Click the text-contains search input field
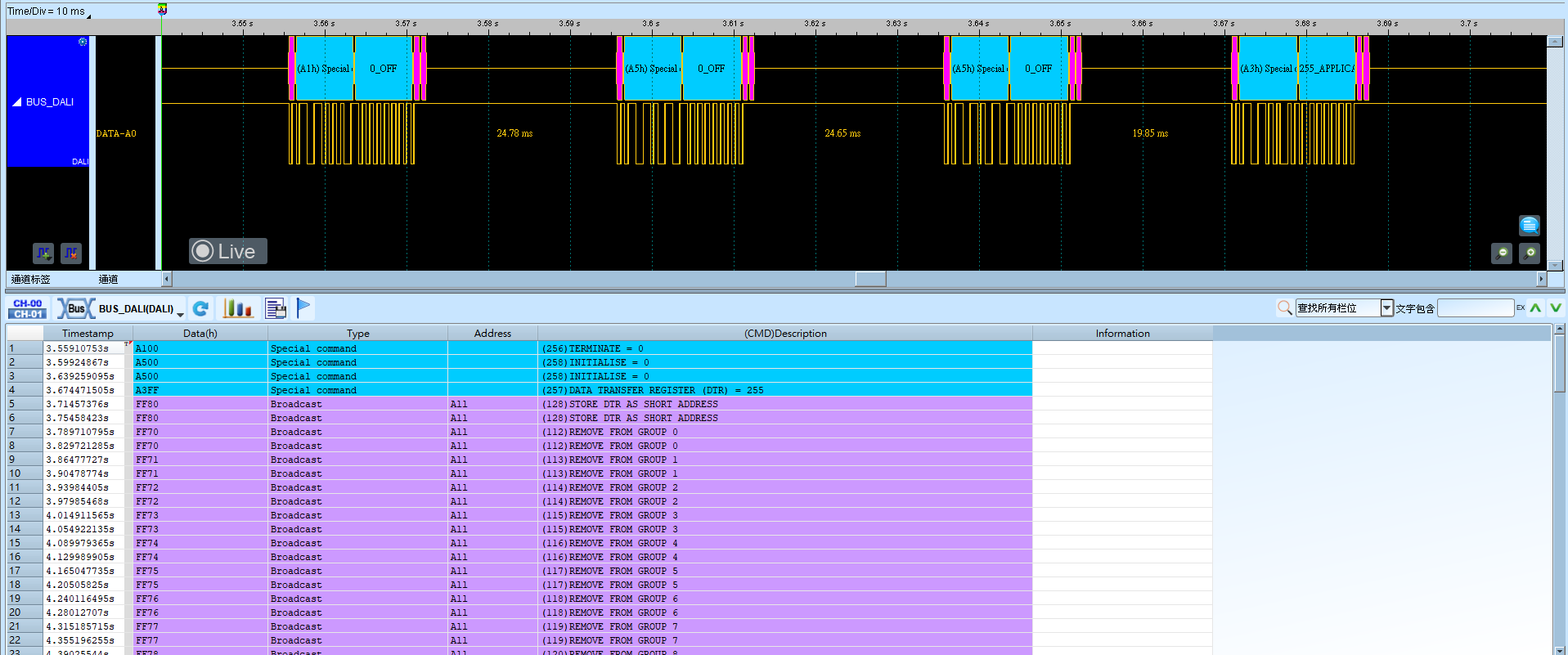 point(1476,307)
